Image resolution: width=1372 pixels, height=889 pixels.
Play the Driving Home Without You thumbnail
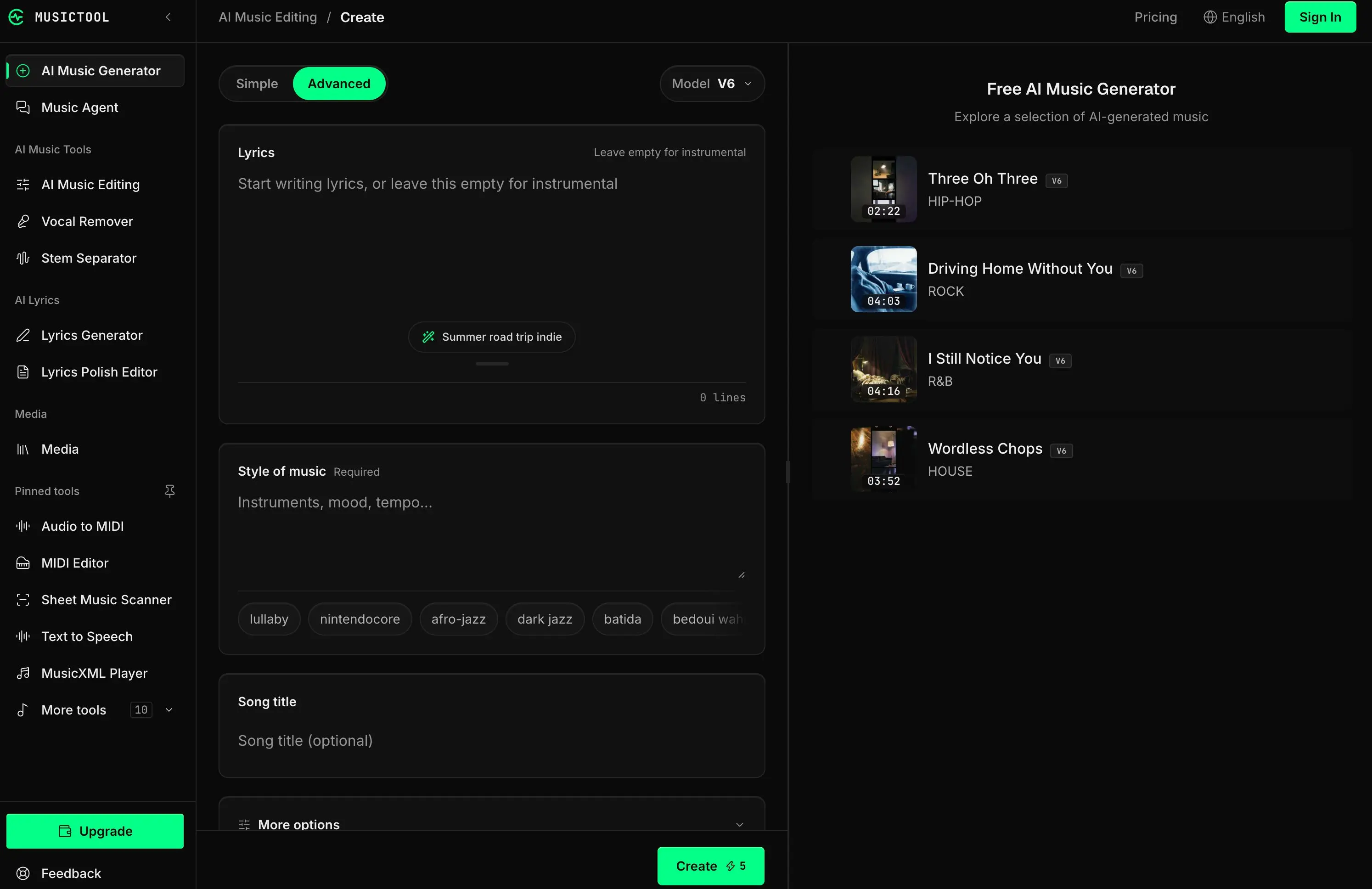[x=884, y=280]
